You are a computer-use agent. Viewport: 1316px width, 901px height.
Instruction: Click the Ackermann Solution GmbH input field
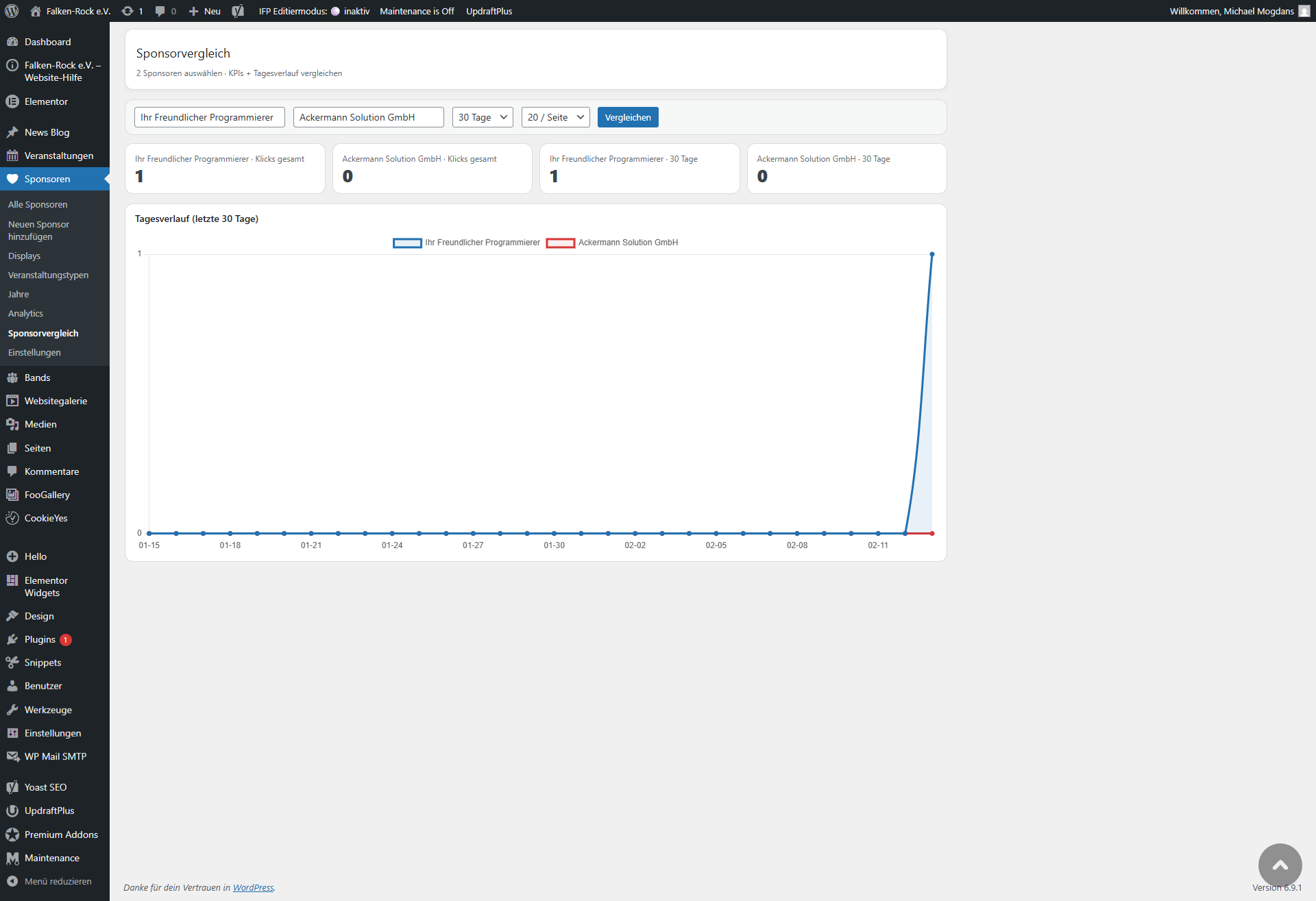click(368, 117)
